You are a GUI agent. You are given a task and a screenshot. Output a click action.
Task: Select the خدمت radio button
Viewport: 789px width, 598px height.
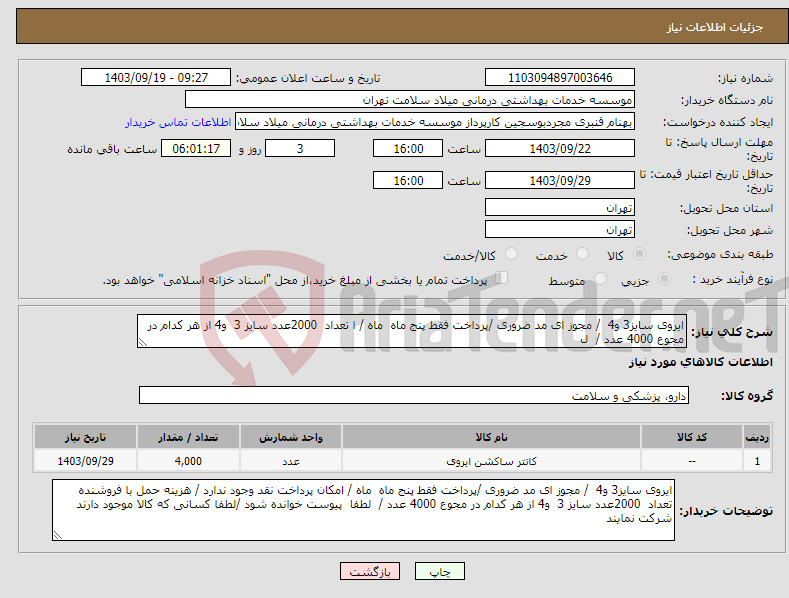[x=582, y=254]
